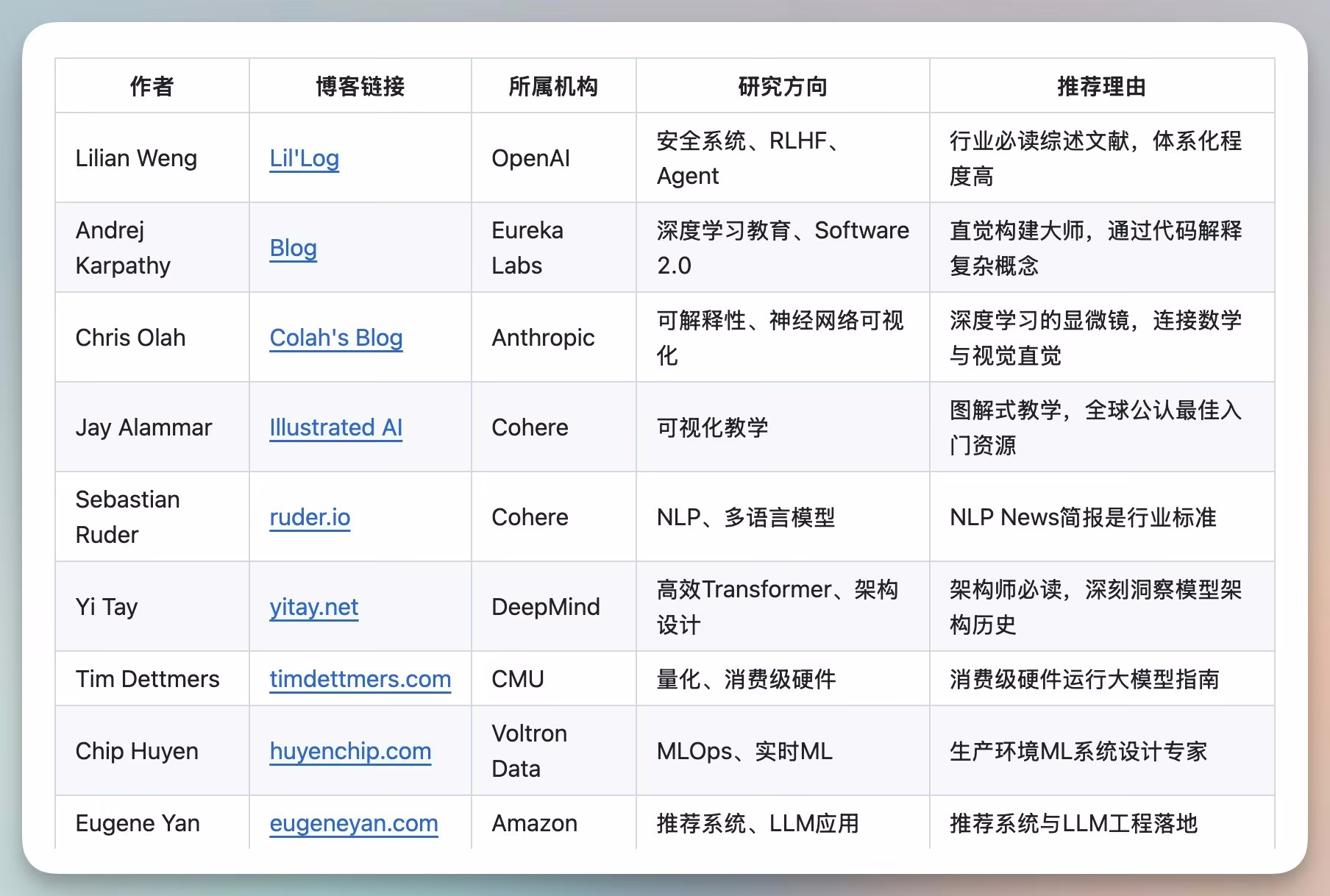Select the Chip Huyen name cell
1330x896 pixels.
click(x=136, y=751)
